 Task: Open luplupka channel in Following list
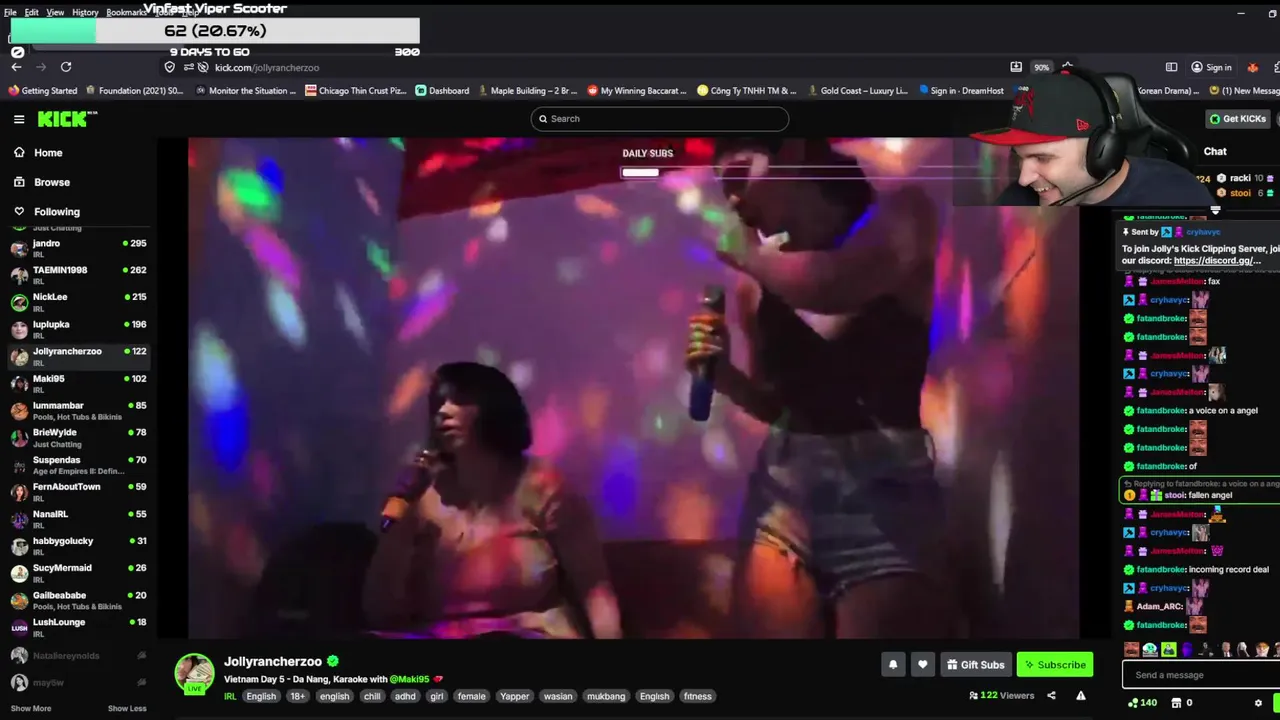[78, 328]
